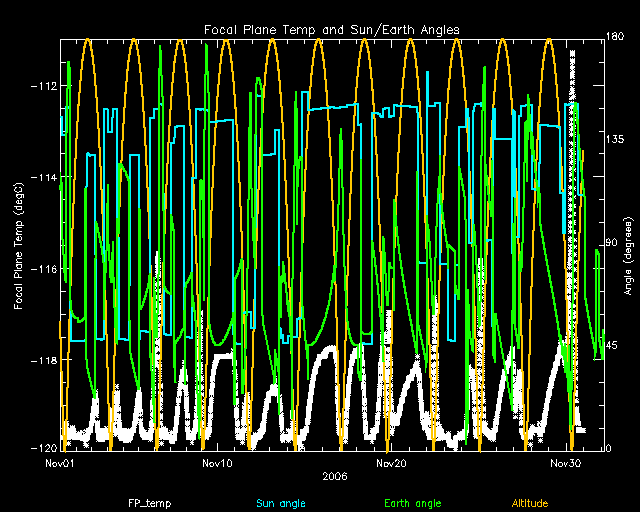Select the -114 temperature tick label
640x512 pixels.
(42, 177)
